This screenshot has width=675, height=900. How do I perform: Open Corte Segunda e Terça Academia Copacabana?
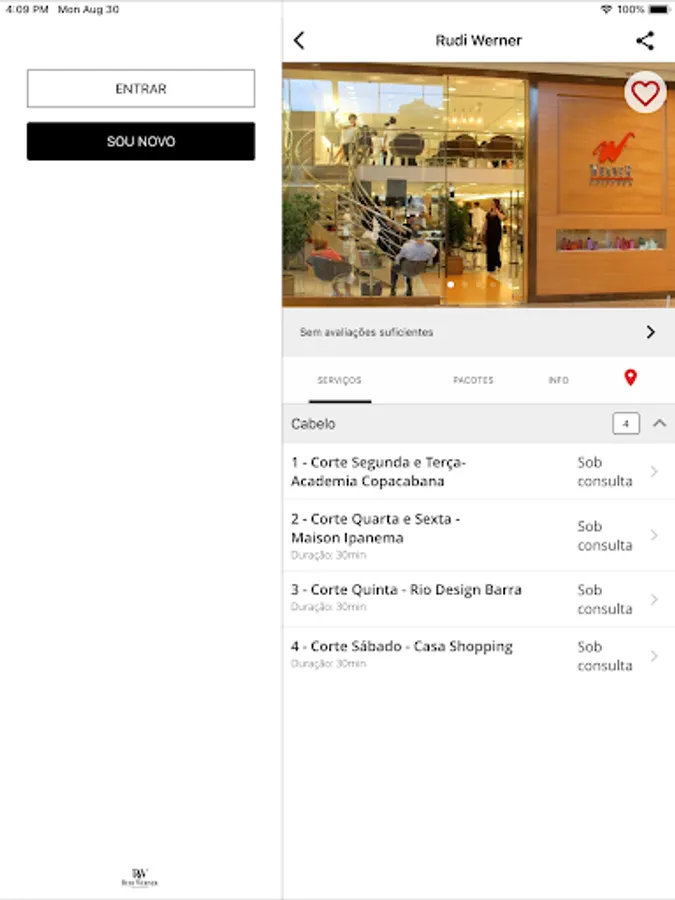coord(479,471)
